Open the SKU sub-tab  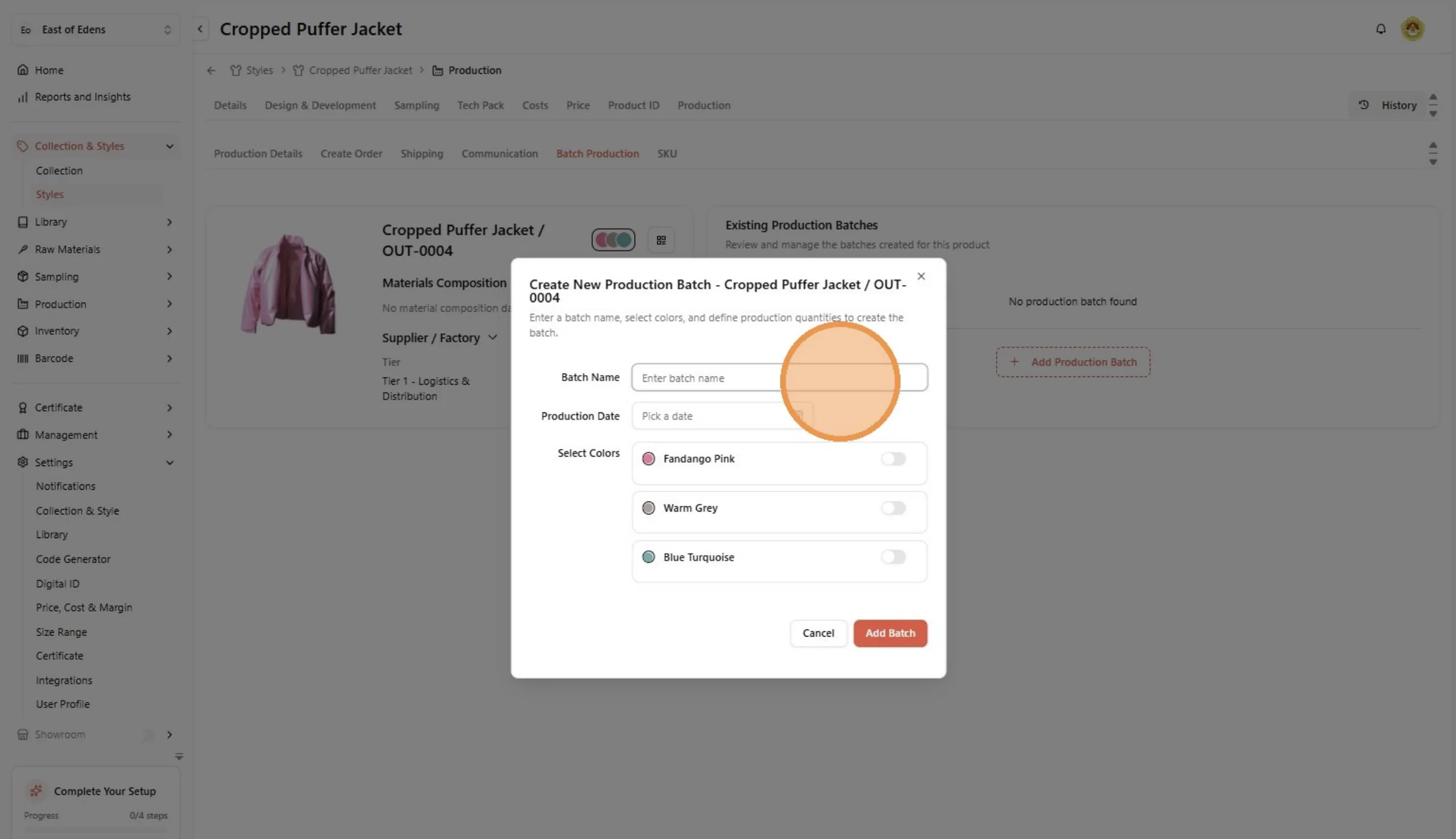point(667,154)
